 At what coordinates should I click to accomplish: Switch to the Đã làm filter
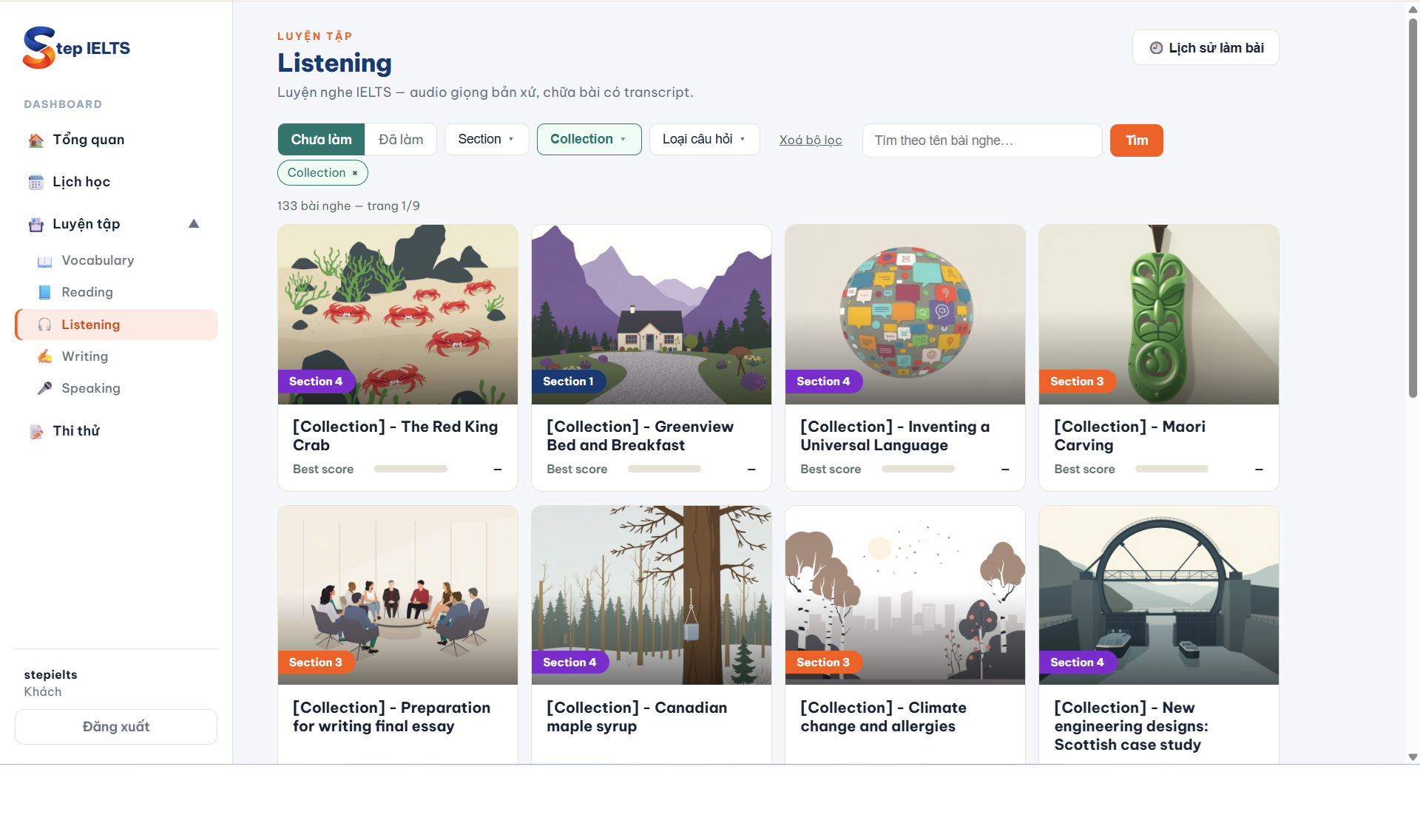click(401, 140)
